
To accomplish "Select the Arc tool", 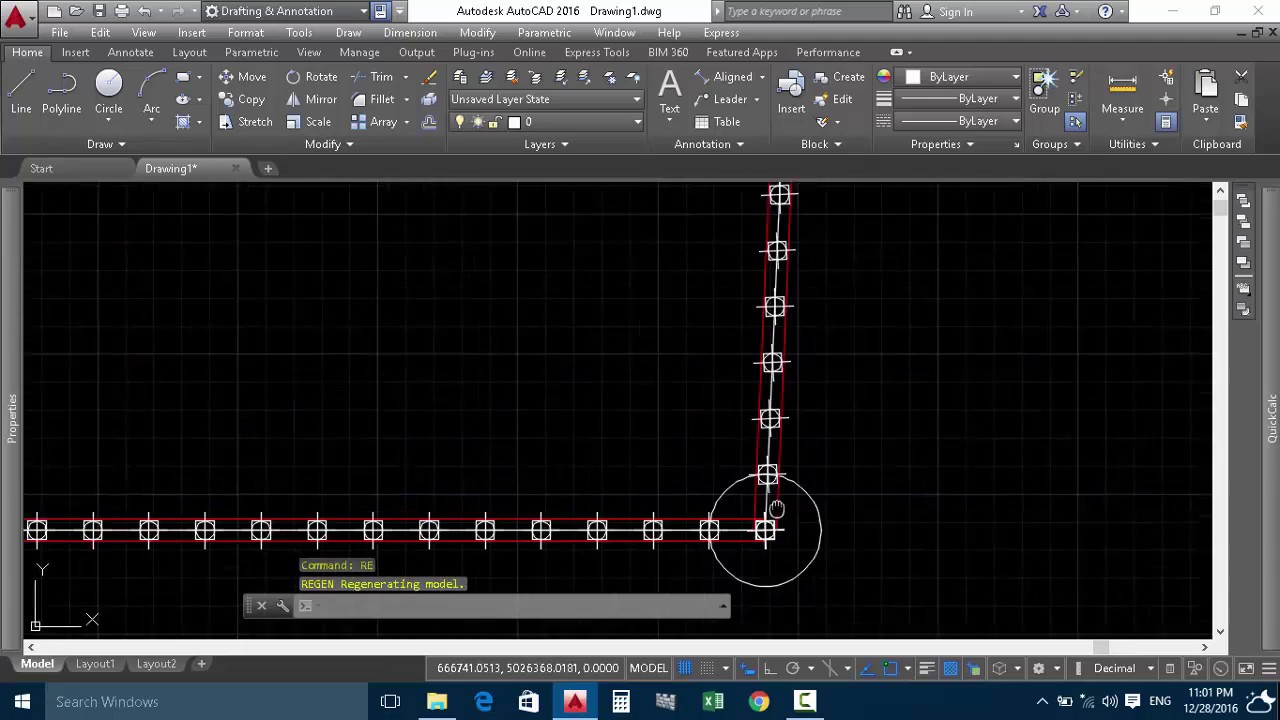I will (x=151, y=93).
